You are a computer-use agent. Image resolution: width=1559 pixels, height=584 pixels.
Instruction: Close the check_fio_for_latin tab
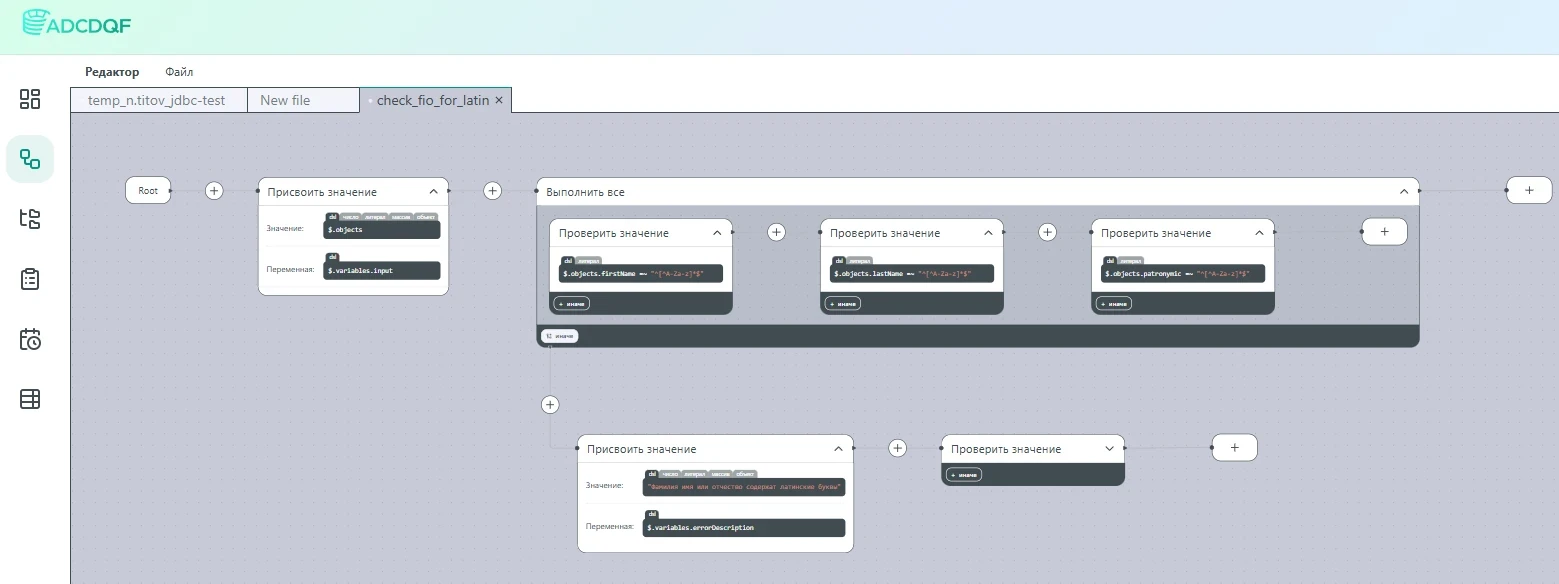(x=499, y=100)
